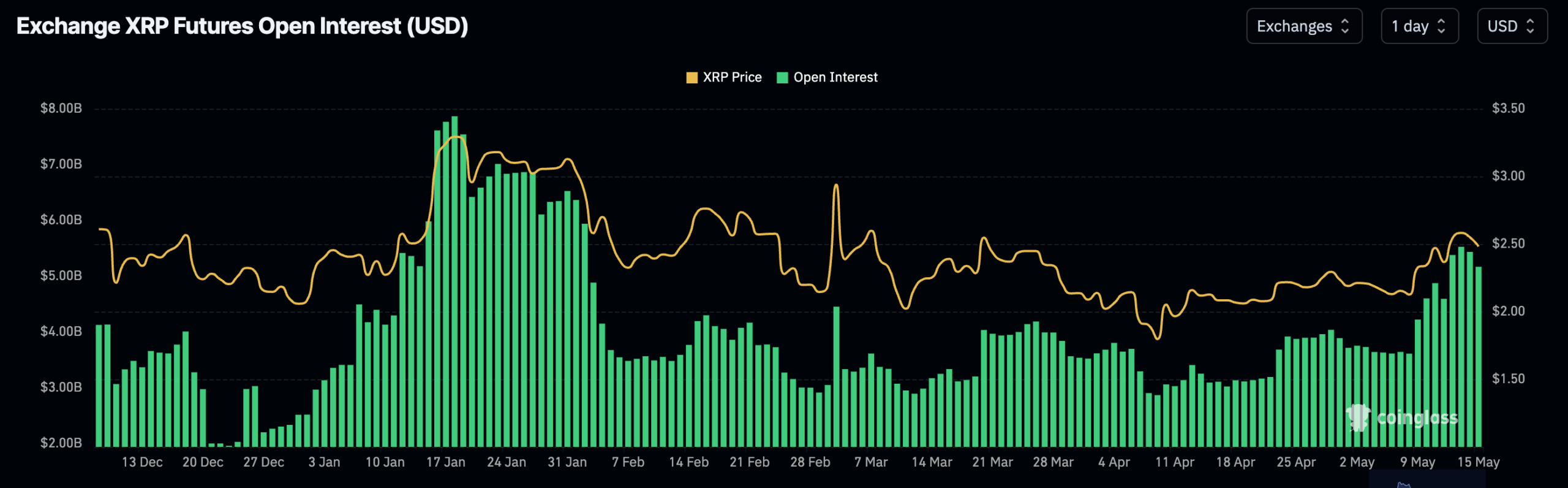The image size is (1568, 488).
Task: Click the green Open Interest legend swatch
Action: point(782,78)
